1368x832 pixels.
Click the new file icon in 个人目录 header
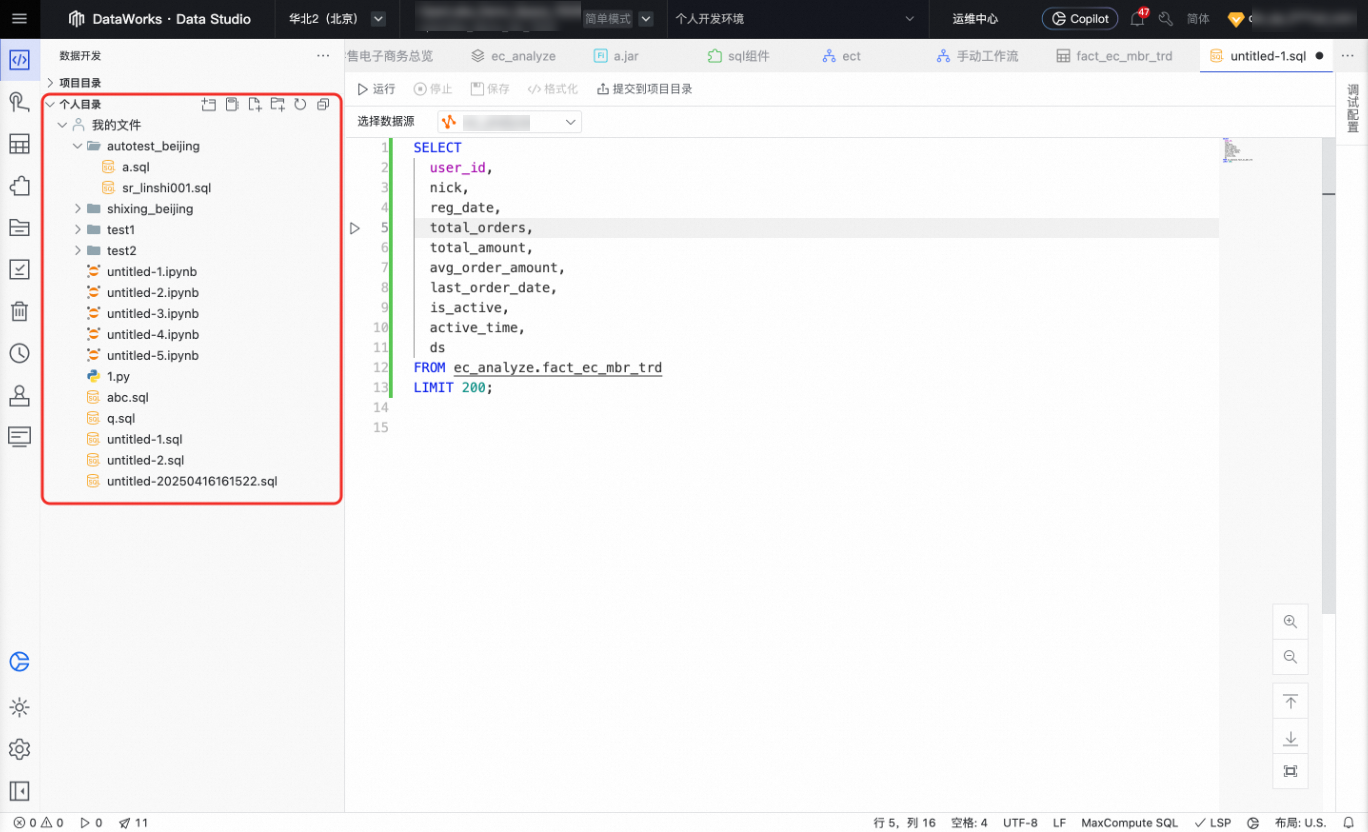(x=254, y=104)
